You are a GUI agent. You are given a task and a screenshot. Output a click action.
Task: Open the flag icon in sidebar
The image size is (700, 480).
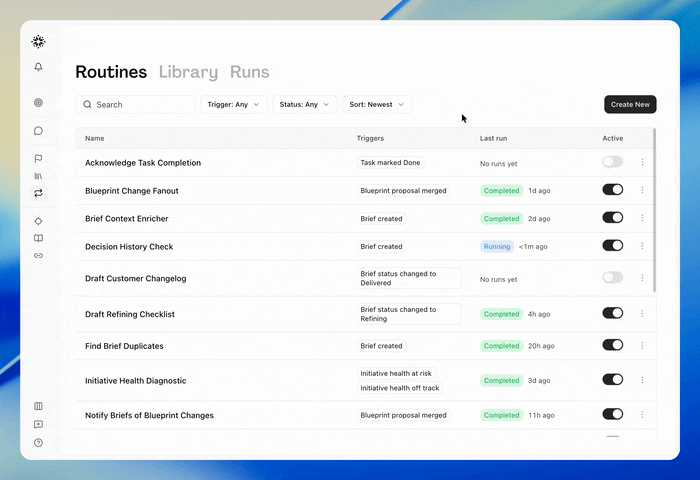pyautogui.click(x=38, y=159)
